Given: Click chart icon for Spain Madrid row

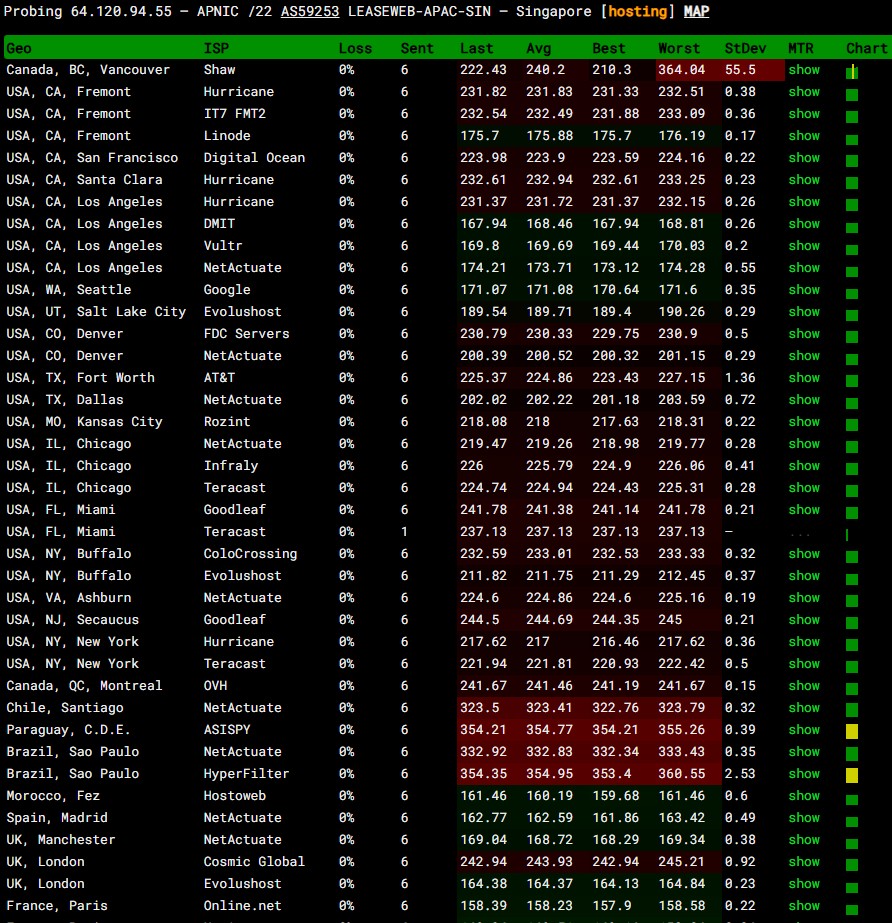Looking at the screenshot, I should [851, 822].
